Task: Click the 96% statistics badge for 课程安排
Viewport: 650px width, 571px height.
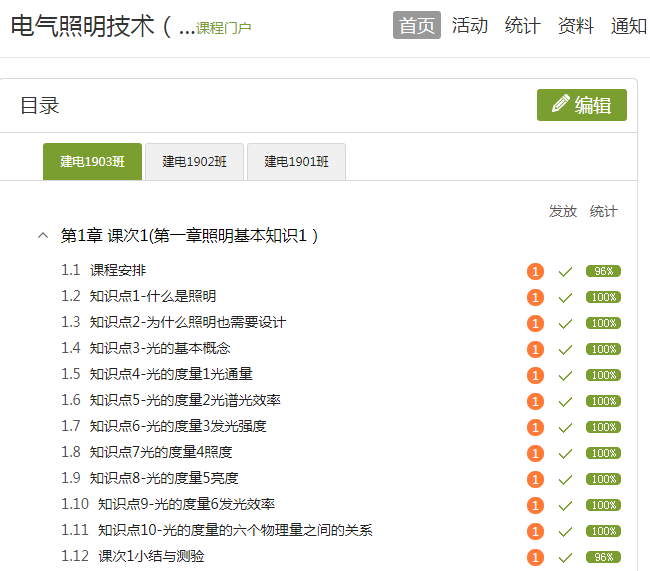Action: click(603, 271)
